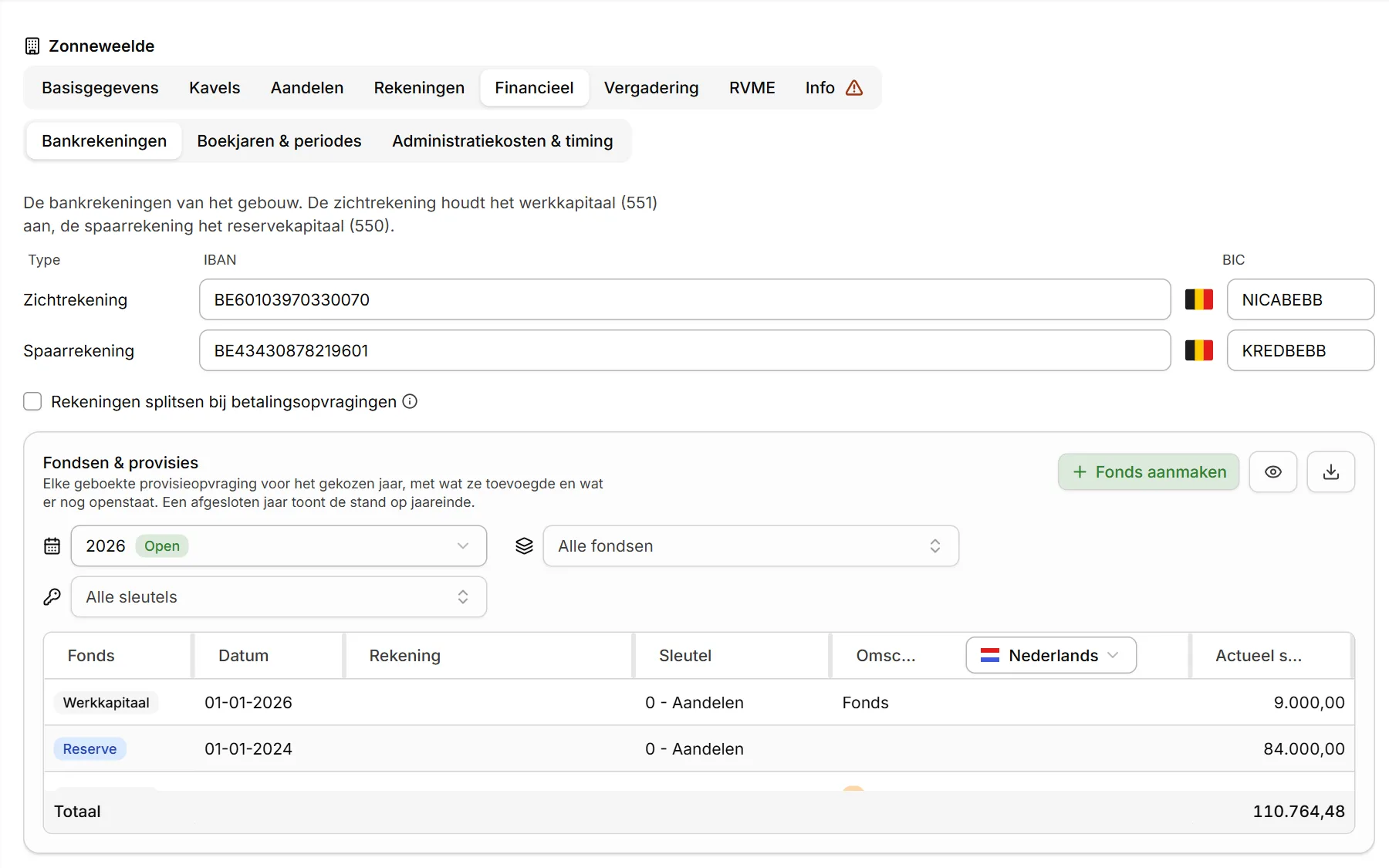Switch to Boekjaren & periodes sub-tab
This screenshot has height=868, width=1389.
click(279, 141)
